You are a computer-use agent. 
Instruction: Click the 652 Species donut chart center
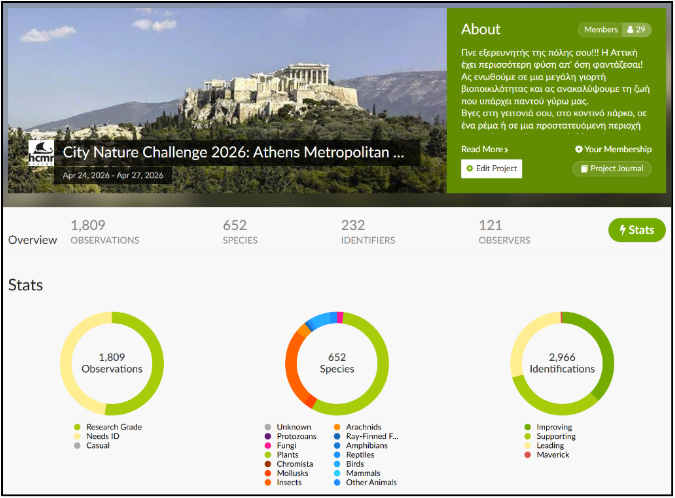coord(337,363)
